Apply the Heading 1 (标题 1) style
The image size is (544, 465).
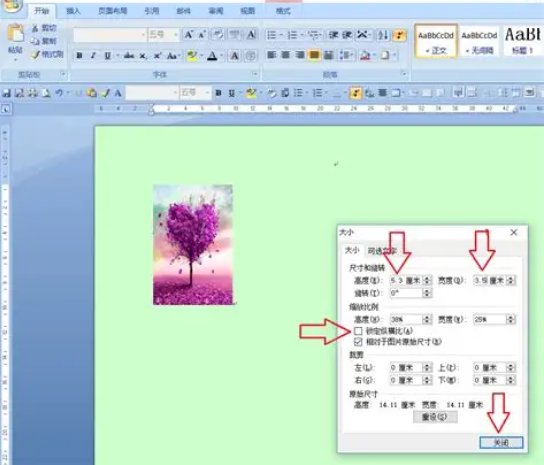(x=522, y=42)
